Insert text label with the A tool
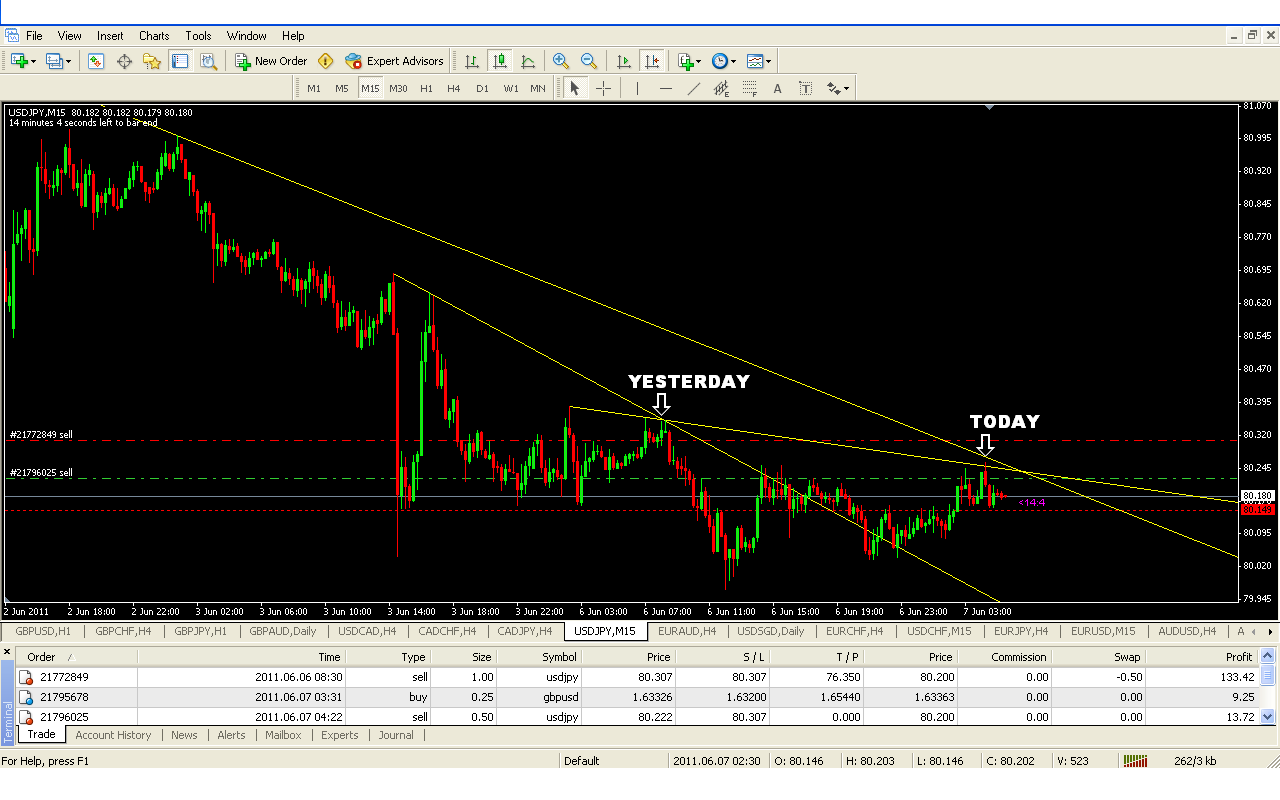 tap(778, 88)
